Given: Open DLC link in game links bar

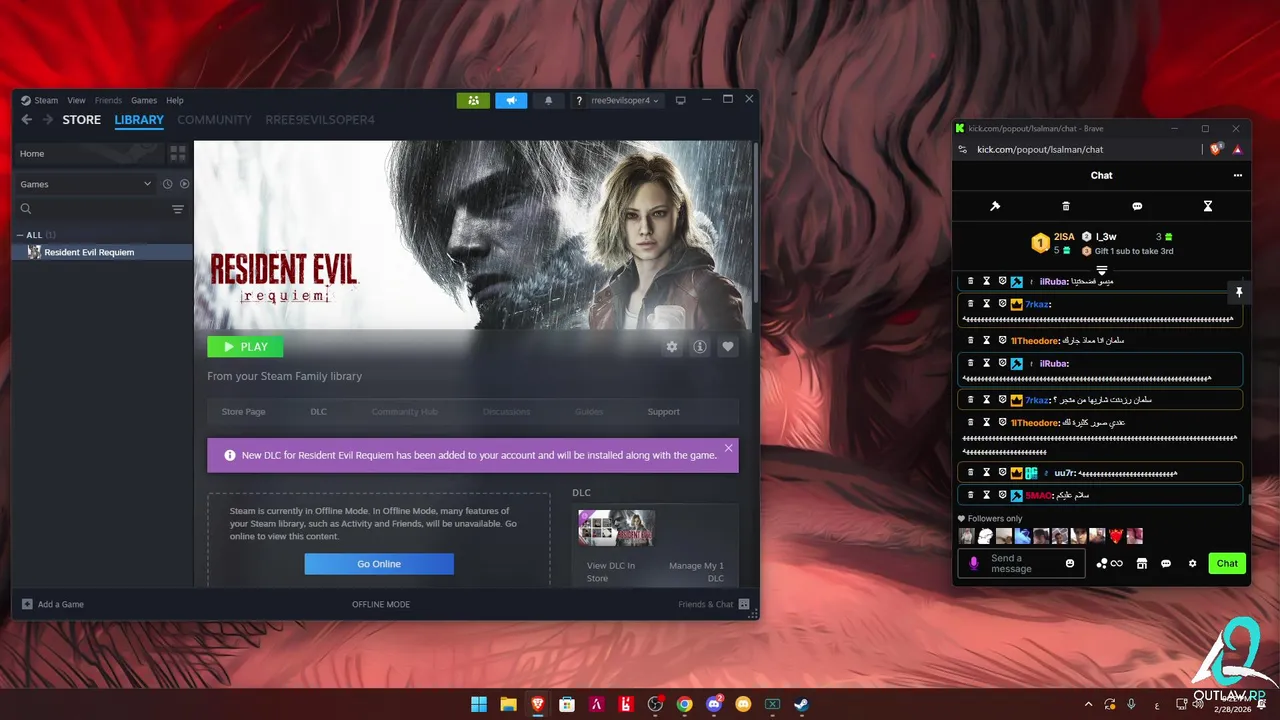Looking at the screenshot, I should tap(318, 412).
